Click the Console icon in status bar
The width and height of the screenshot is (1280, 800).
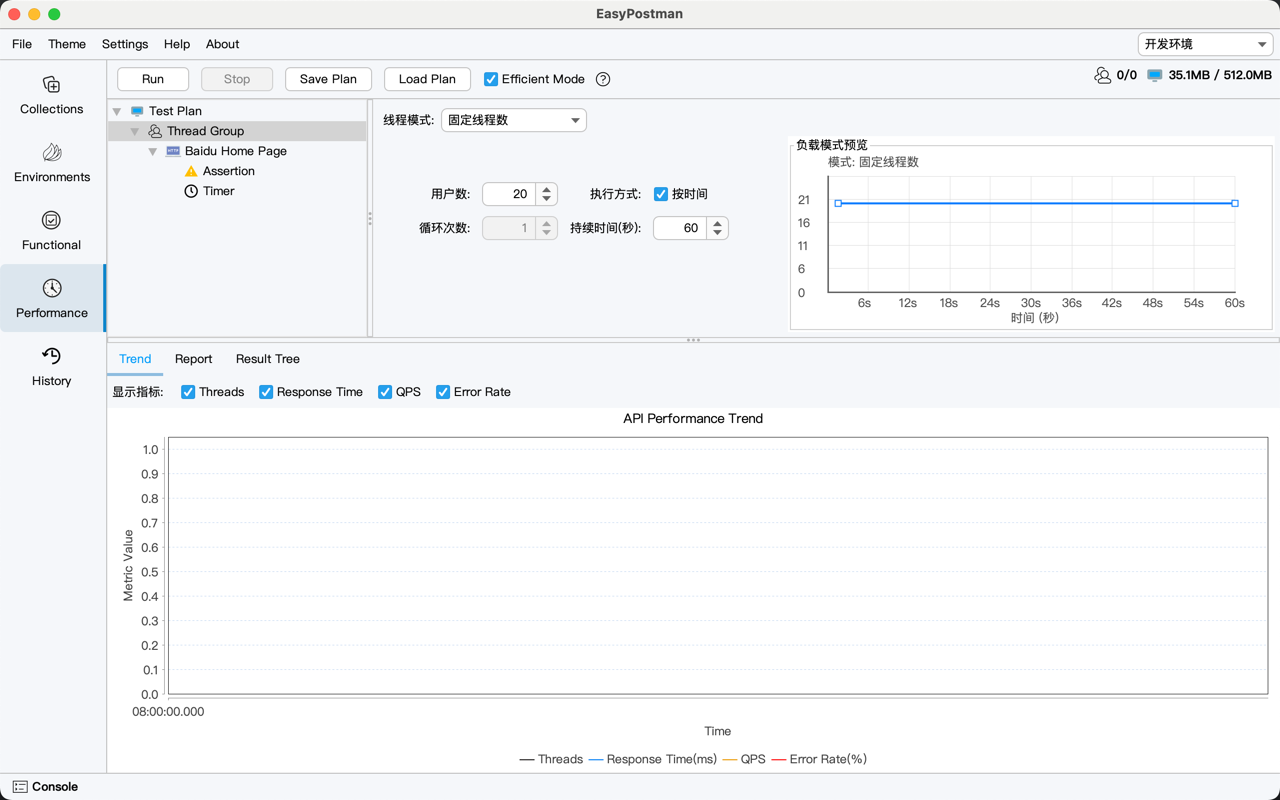click(x=20, y=787)
